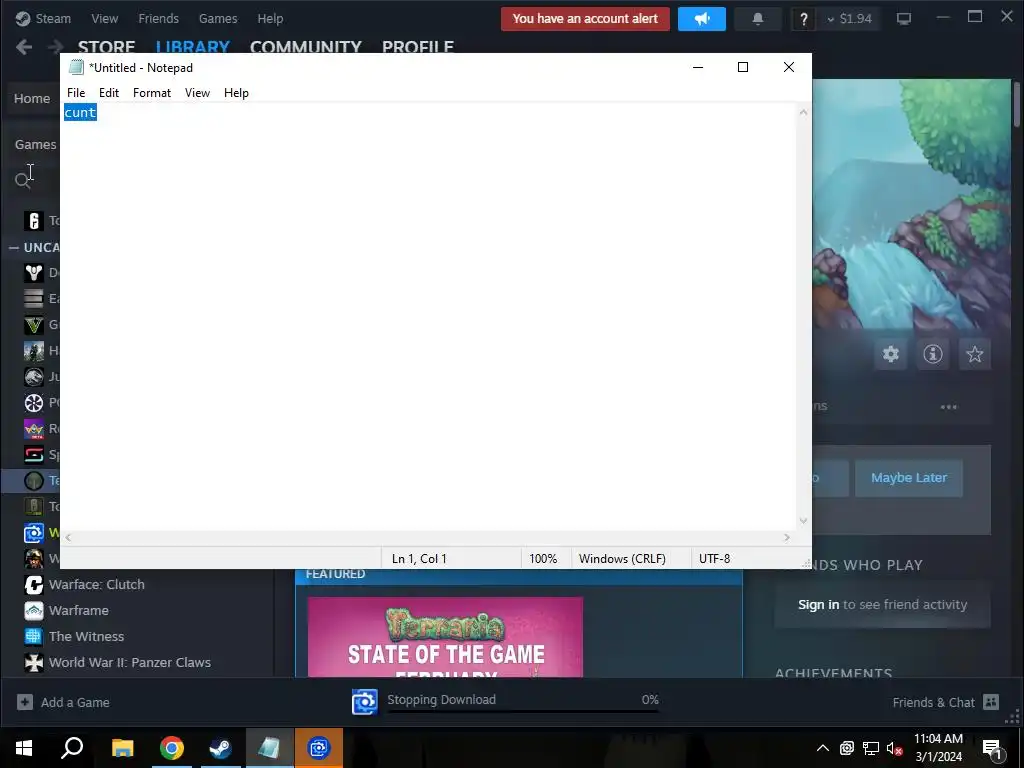Open Notepad View menu
This screenshot has width=1024, height=768.
click(x=197, y=93)
